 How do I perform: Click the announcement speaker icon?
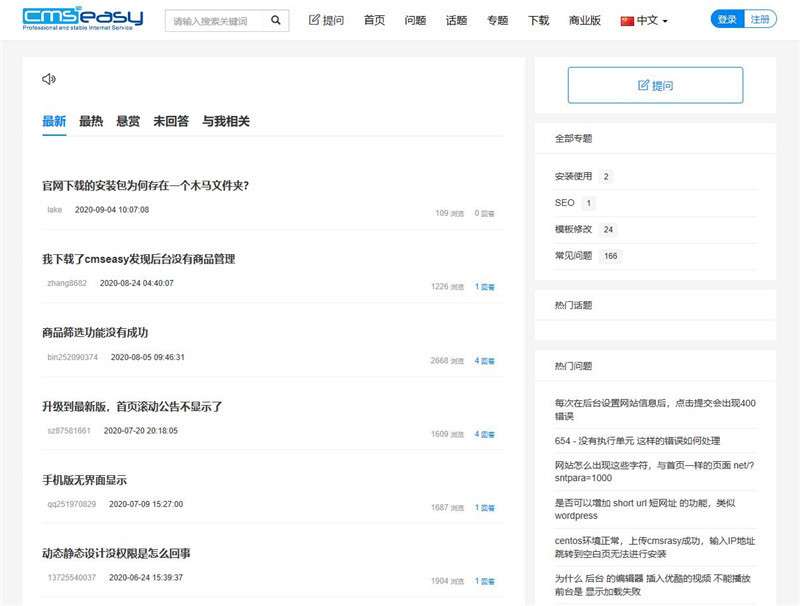(49, 79)
